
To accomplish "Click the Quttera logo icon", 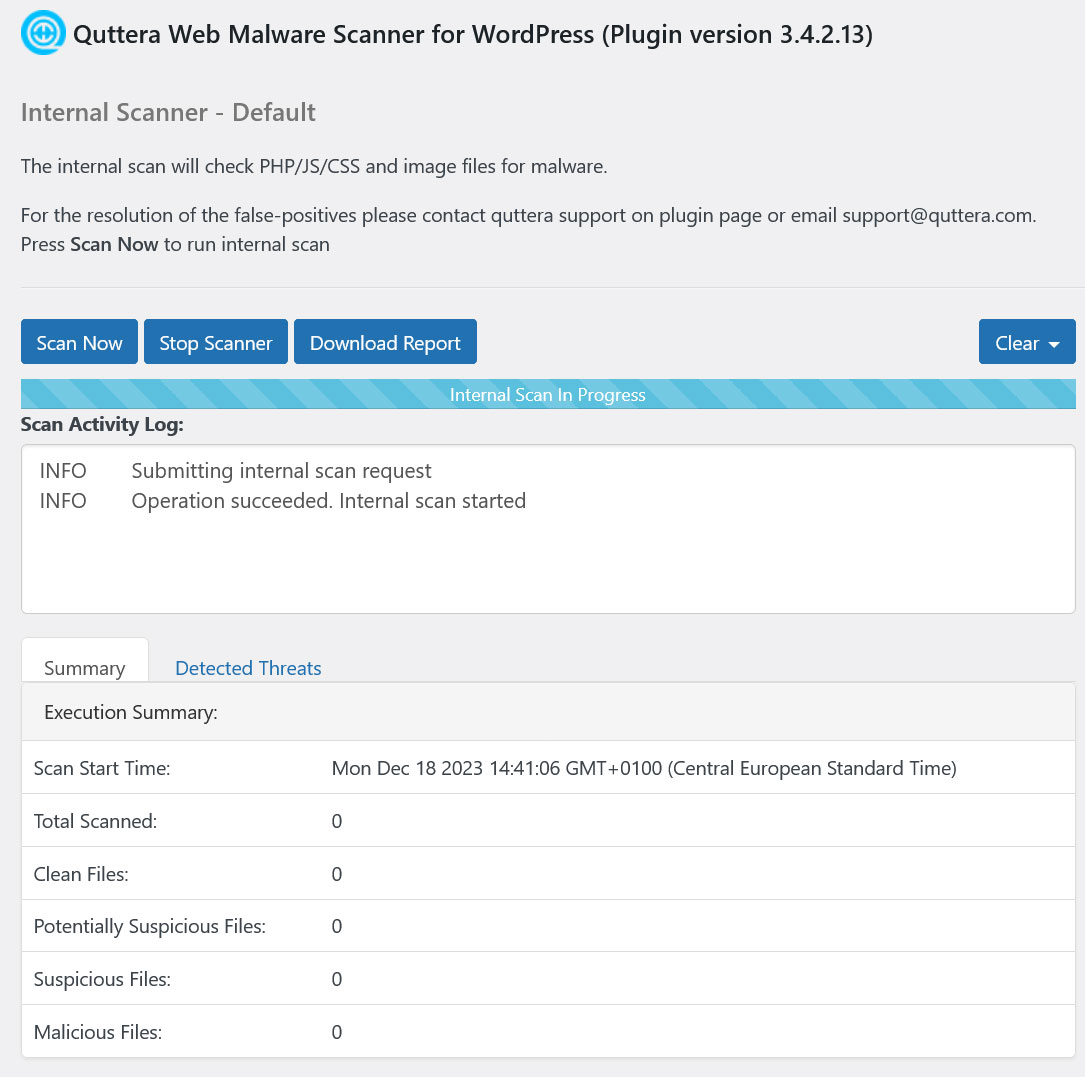I will [43, 33].
